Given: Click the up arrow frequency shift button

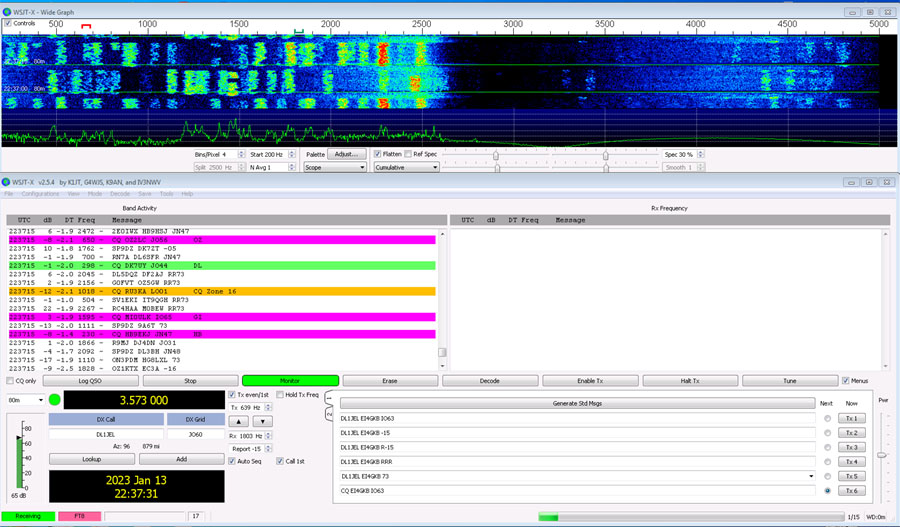Looking at the screenshot, I should [x=239, y=421].
